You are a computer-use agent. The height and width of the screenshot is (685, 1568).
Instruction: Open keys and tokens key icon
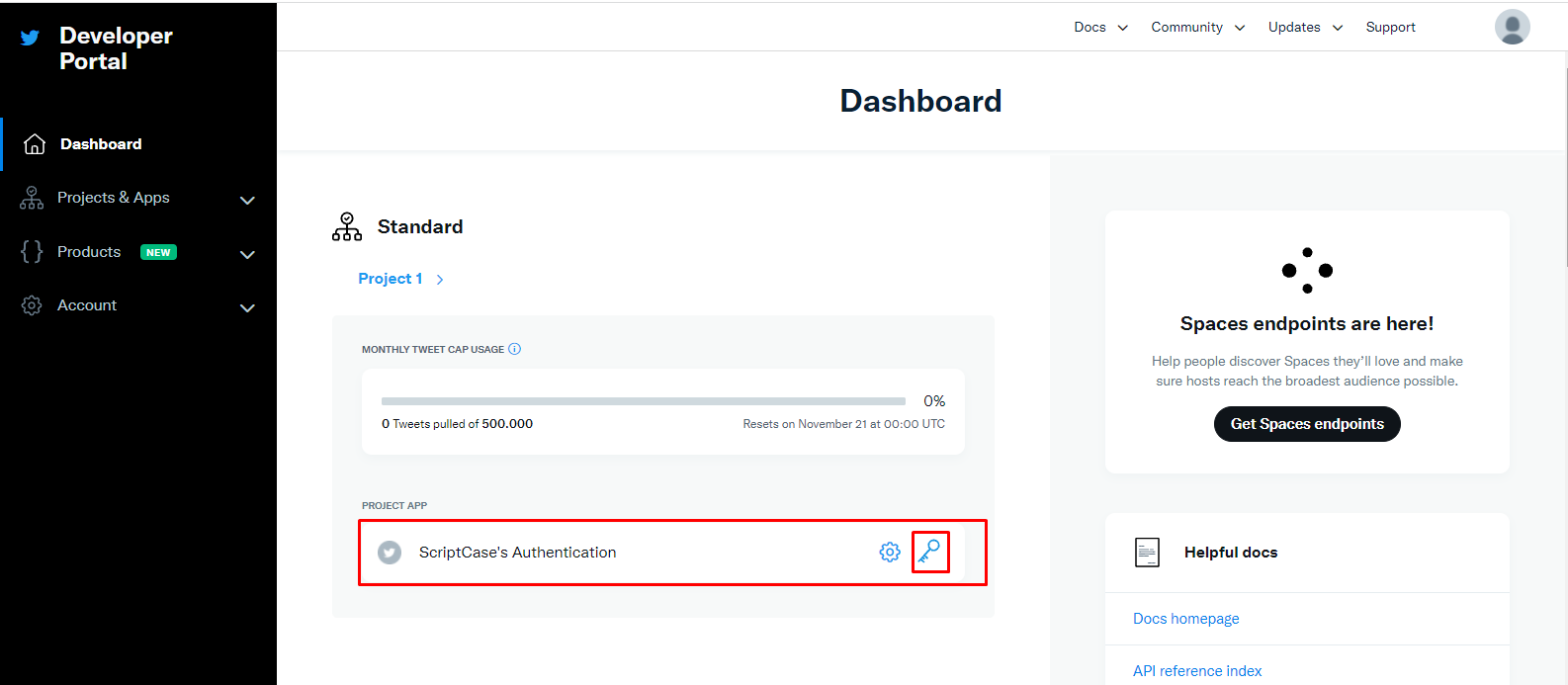coord(929,552)
